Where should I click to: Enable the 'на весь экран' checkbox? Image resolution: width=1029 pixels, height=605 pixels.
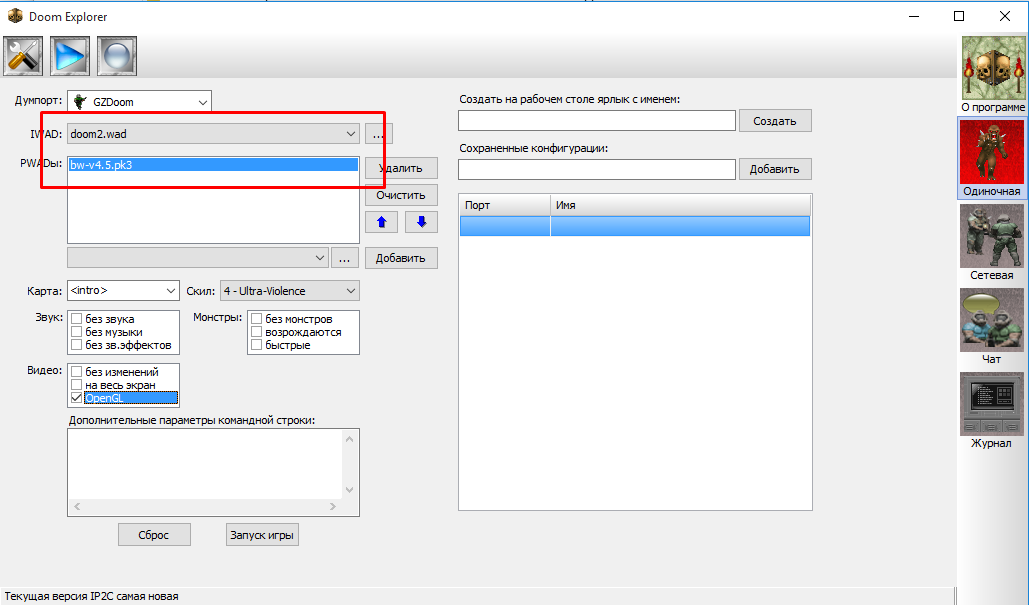[x=77, y=385]
